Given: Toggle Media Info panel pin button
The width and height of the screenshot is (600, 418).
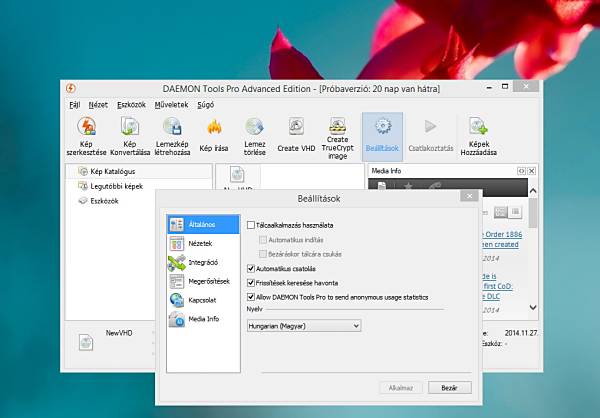Looking at the screenshot, I should tap(521, 171).
